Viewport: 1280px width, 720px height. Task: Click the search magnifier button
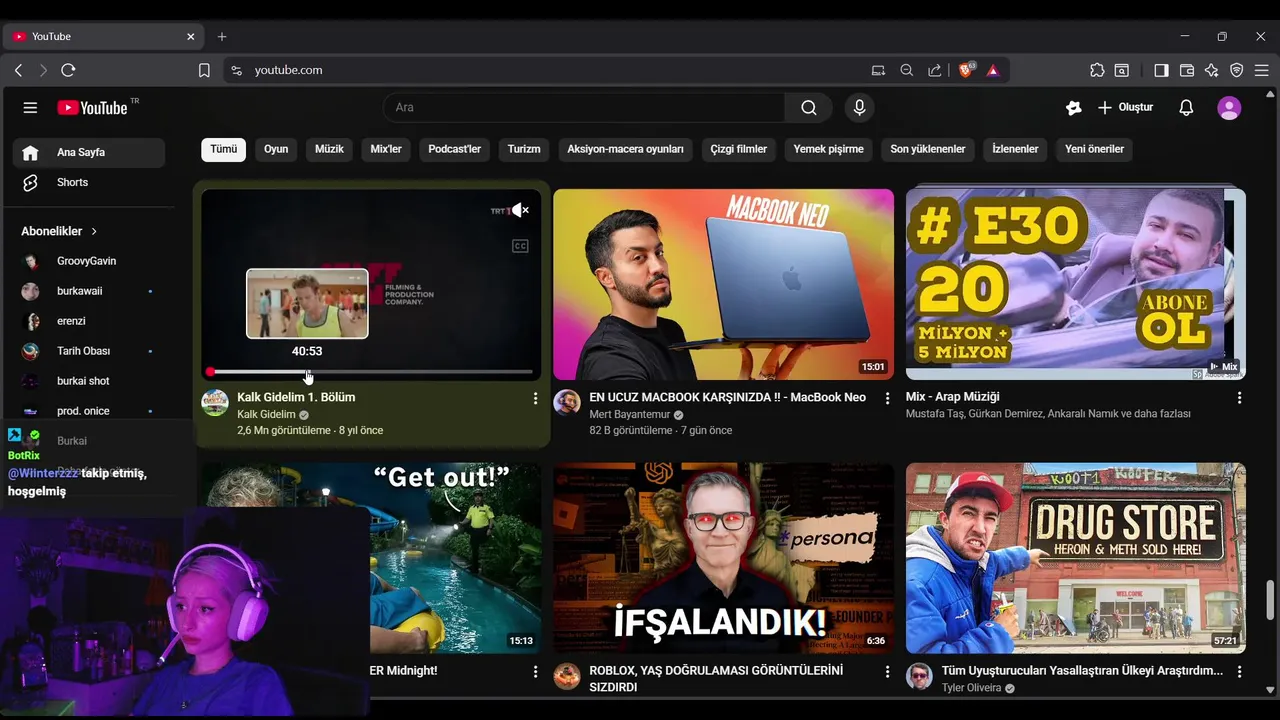coord(809,107)
